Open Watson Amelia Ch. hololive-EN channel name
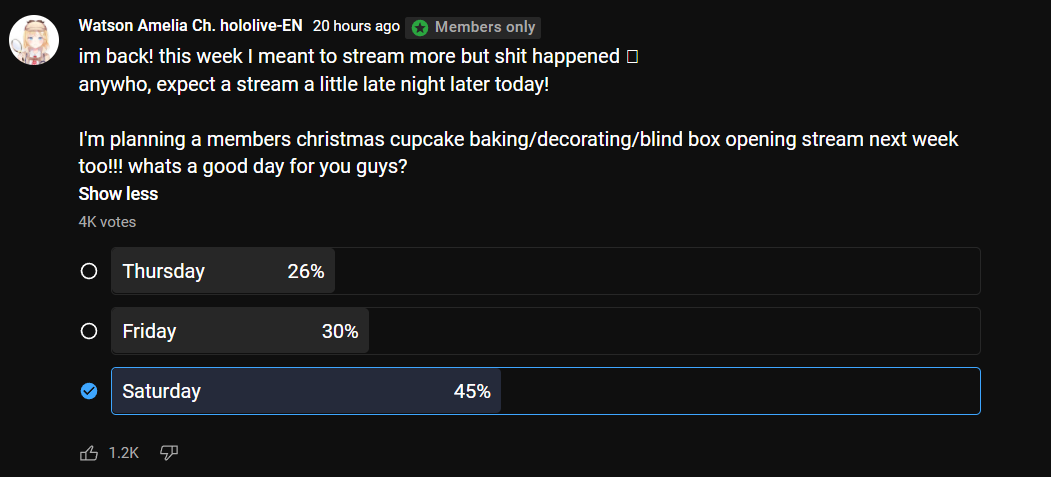Screen dimensions: 1051x477 pos(190,26)
